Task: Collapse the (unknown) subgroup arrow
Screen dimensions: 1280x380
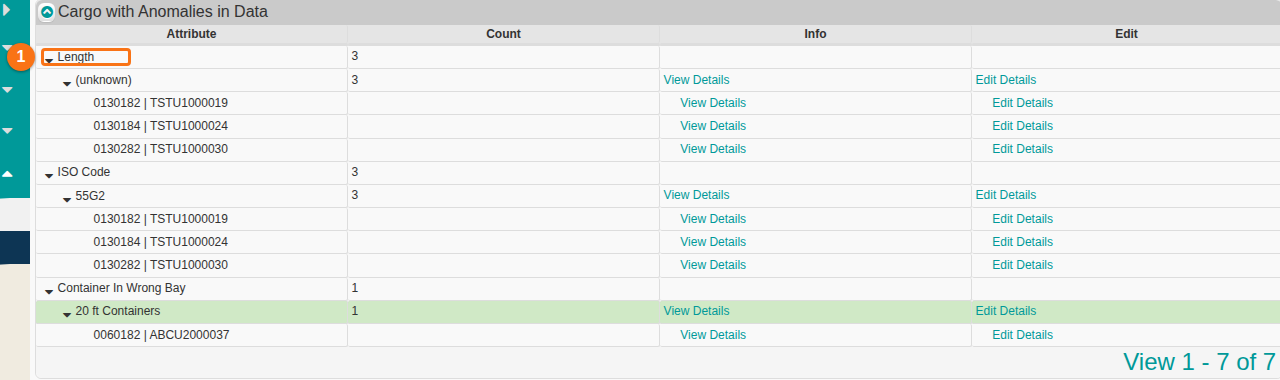Action: (67, 83)
